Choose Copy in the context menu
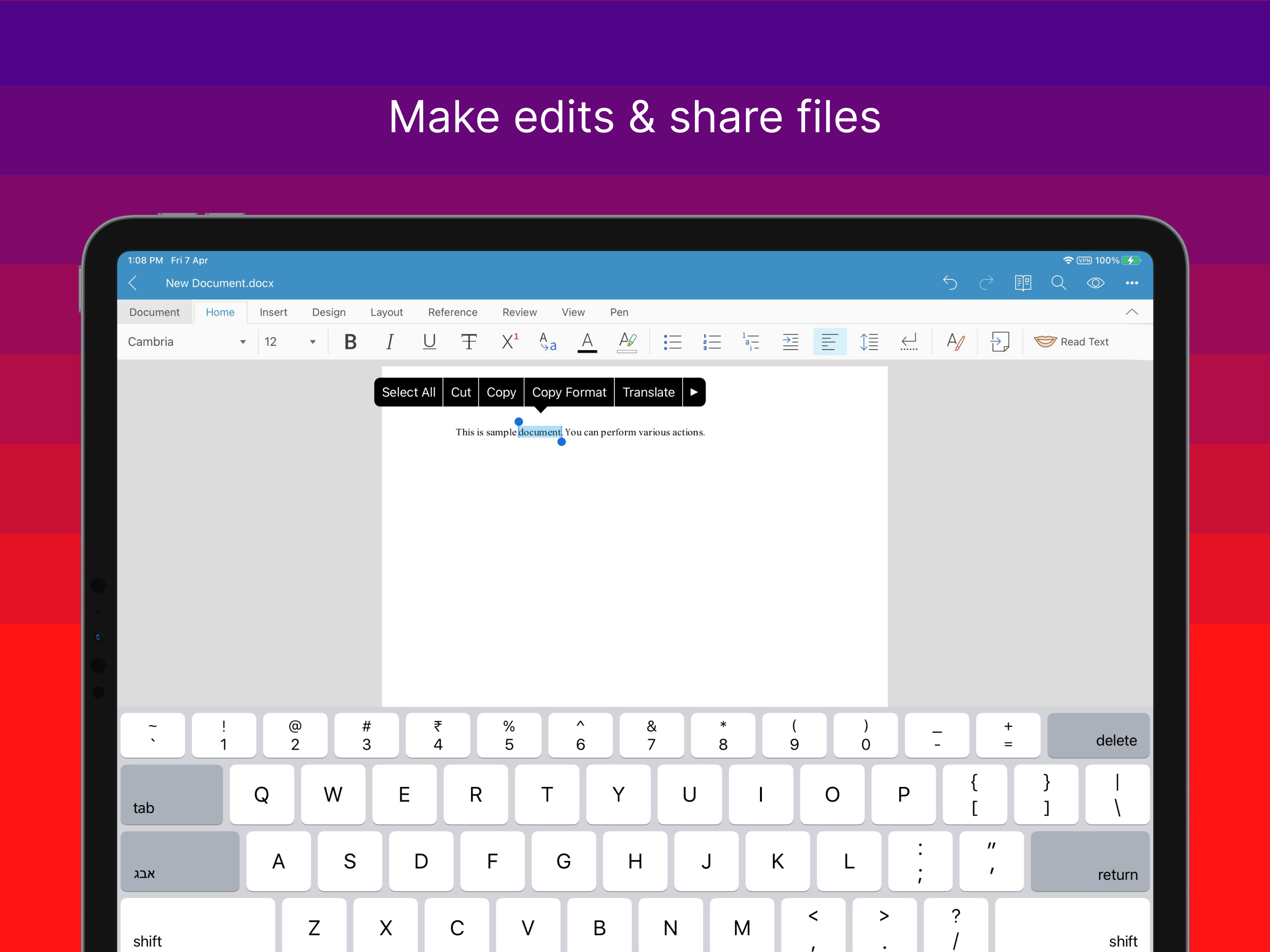 point(501,392)
